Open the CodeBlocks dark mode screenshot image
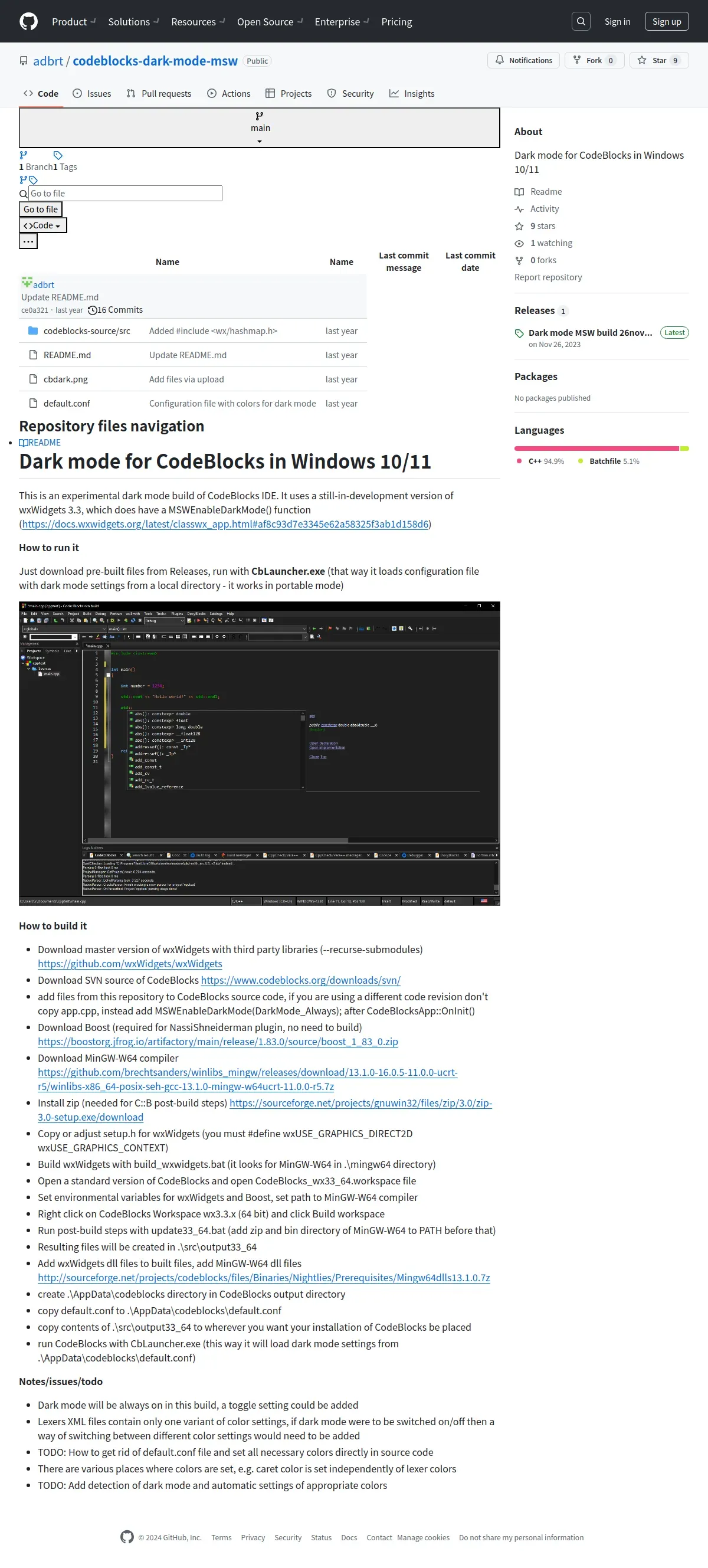Screen dimensions: 708x1568 click(260, 754)
